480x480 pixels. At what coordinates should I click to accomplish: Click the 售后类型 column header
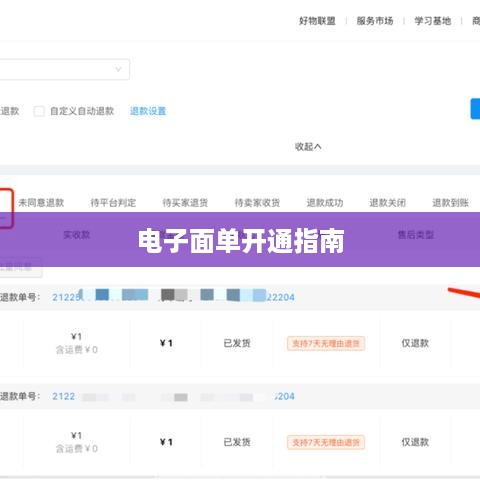click(416, 235)
